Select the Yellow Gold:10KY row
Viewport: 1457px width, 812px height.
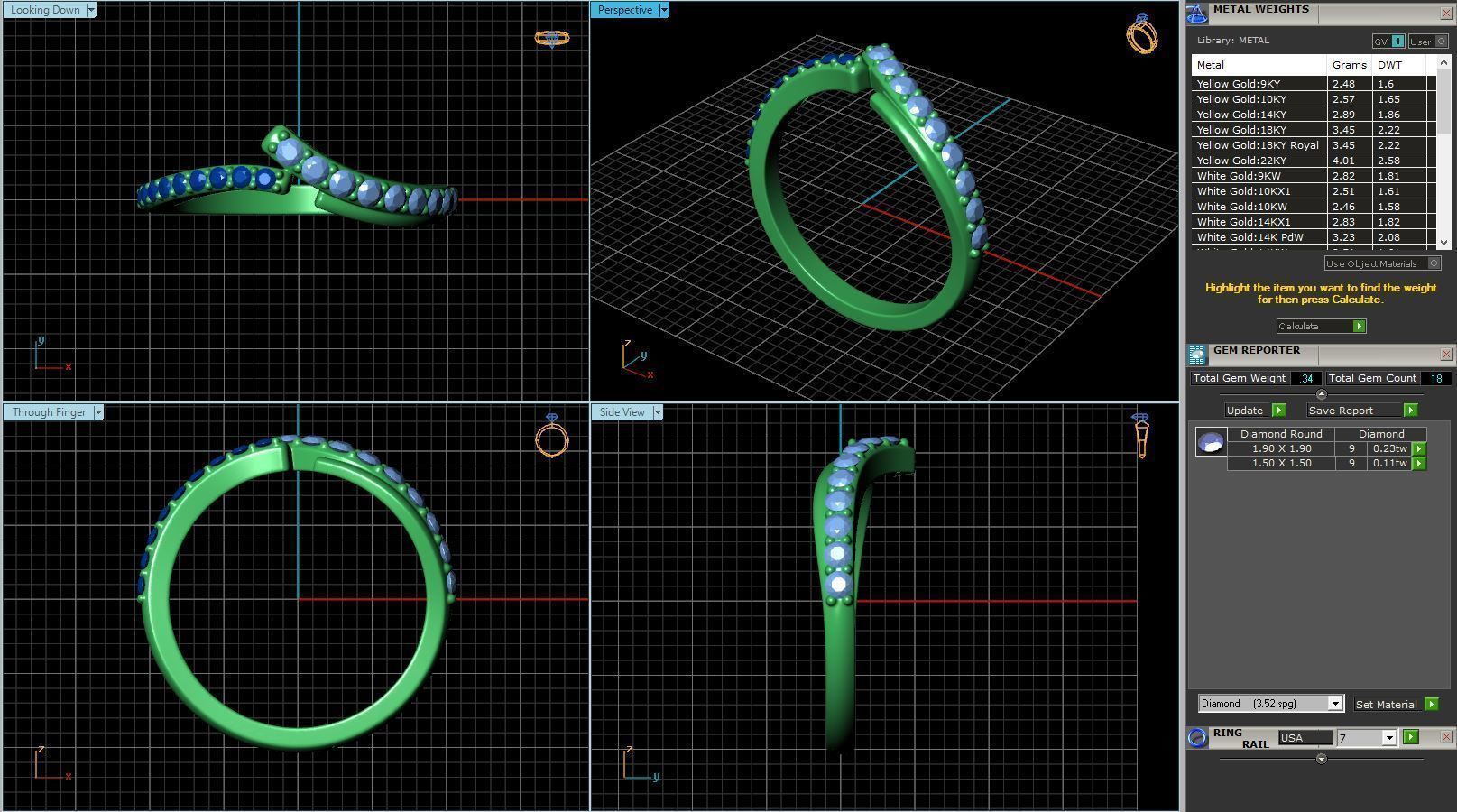[1314, 99]
